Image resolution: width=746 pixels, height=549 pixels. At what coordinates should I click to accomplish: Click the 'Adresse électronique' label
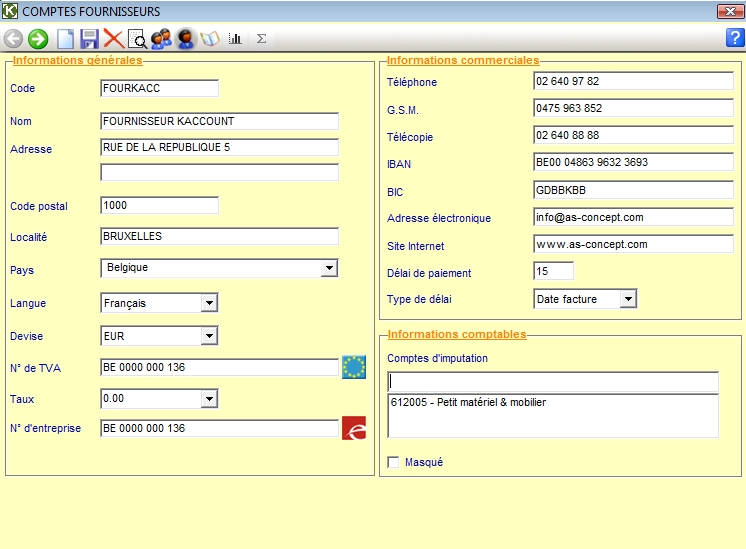(439, 218)
